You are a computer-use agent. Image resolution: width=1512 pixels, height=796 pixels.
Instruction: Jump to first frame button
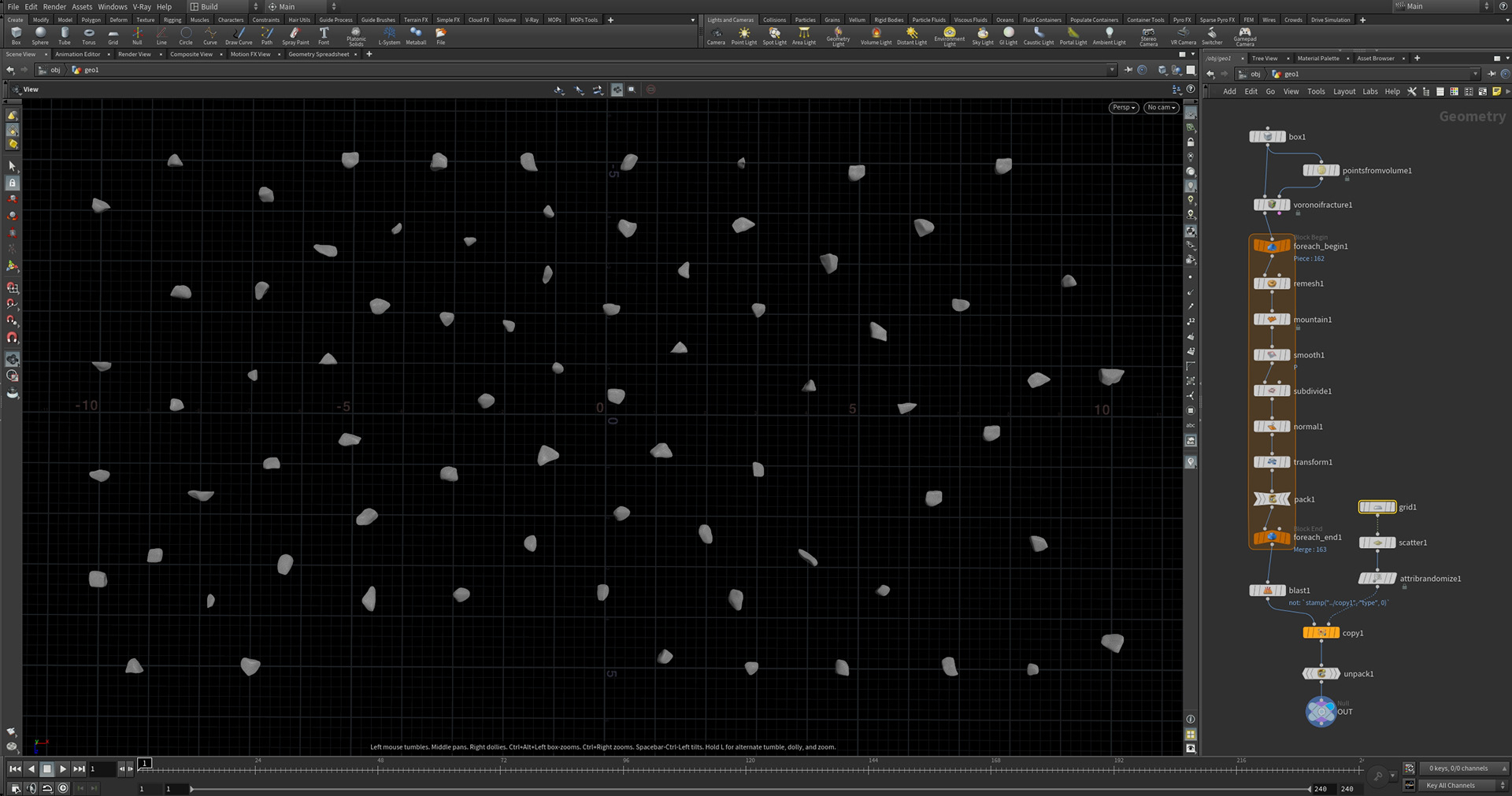click(15, 768)
